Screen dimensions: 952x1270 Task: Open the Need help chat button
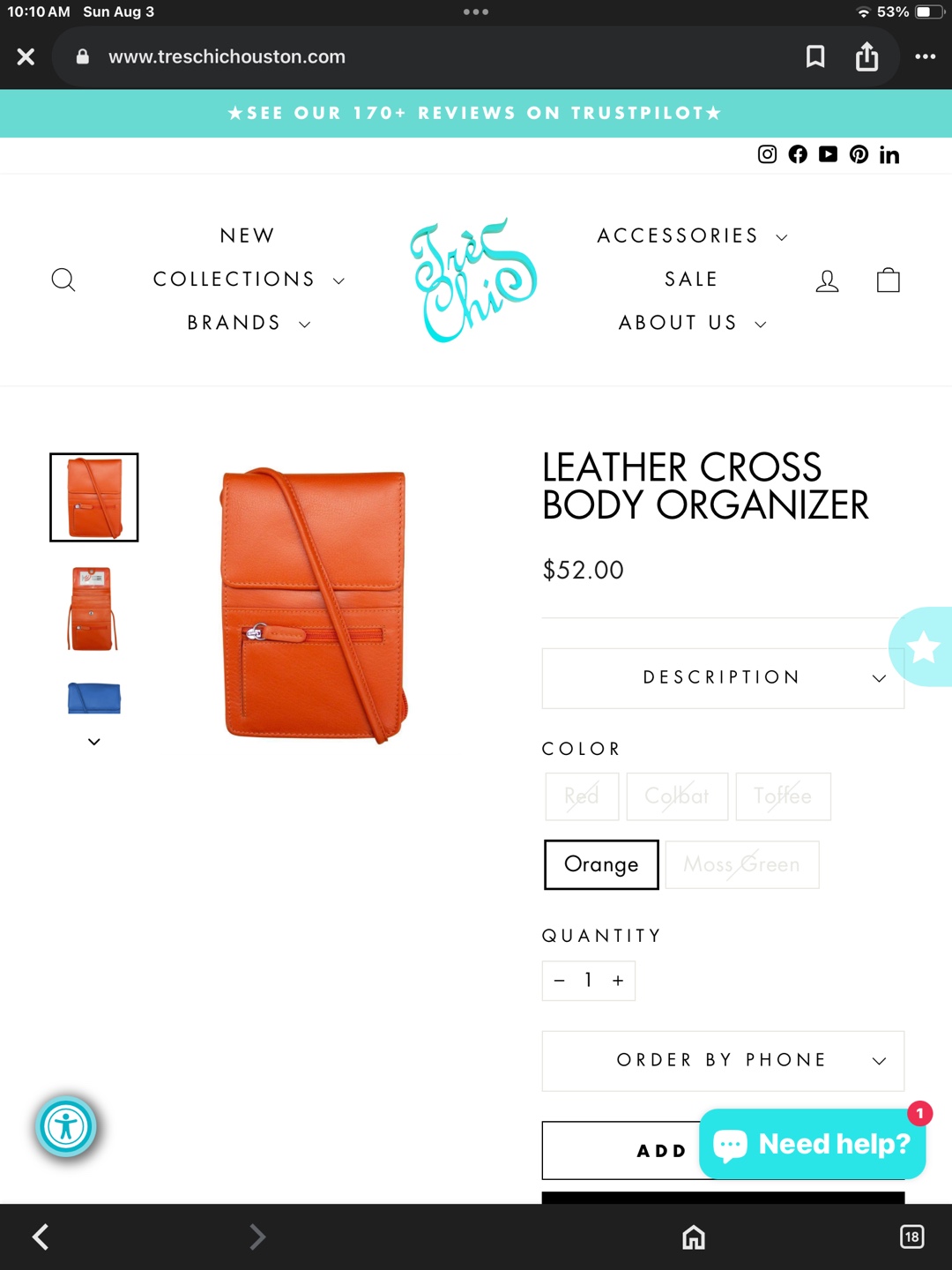coord(812,1144)
